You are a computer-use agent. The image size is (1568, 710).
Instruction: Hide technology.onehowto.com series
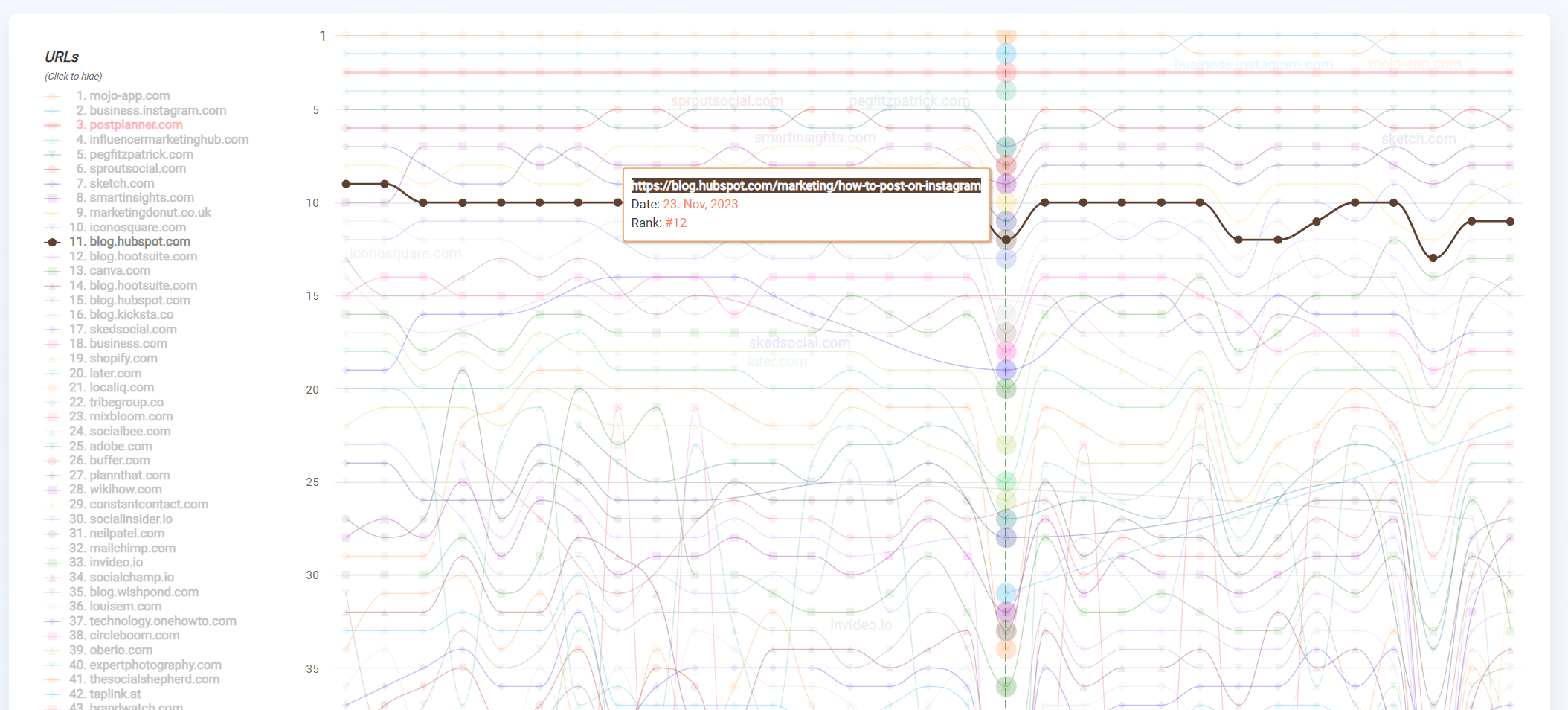(x=141, y=621)
